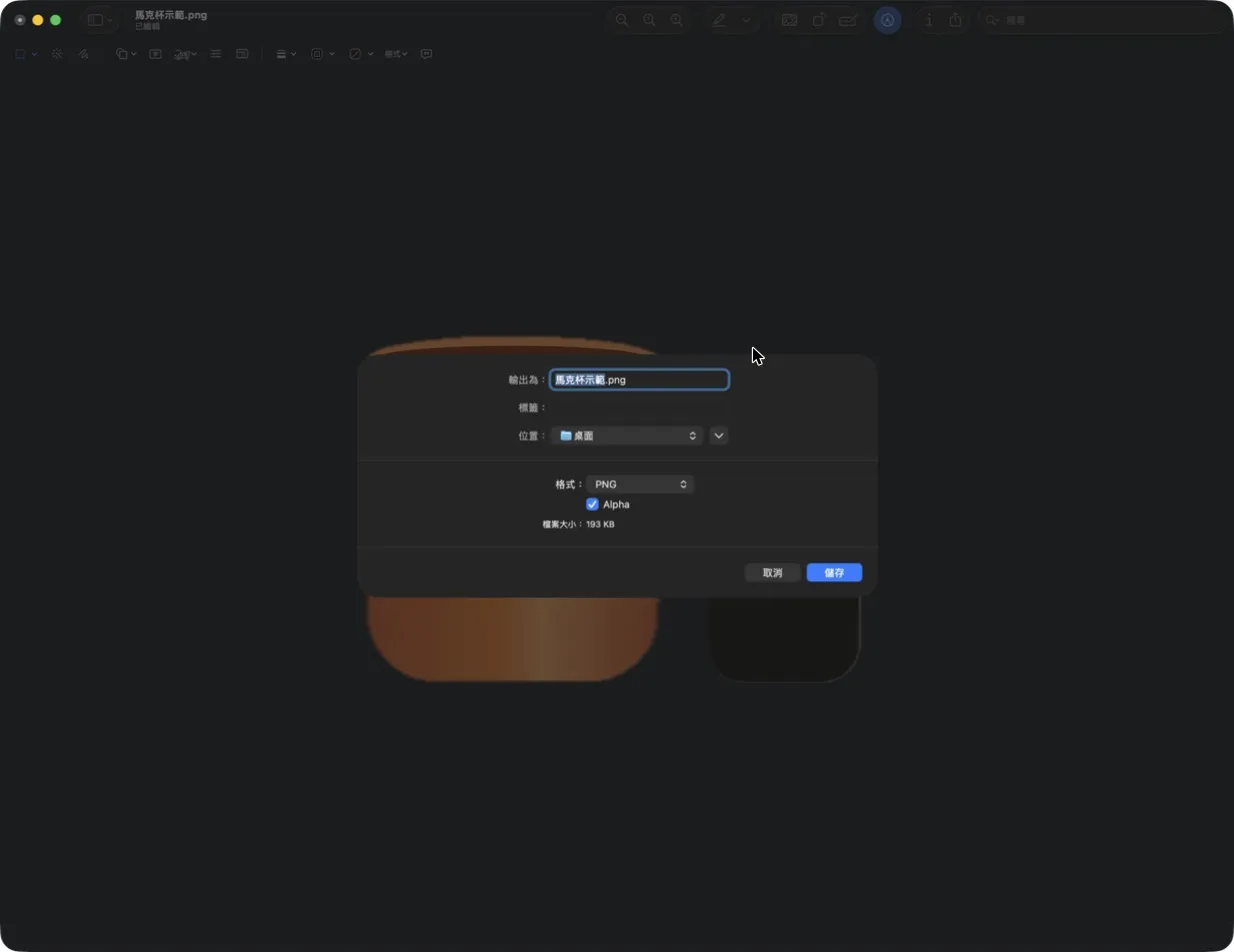Image resolution: width=1234 pixels, height=952 pixels.
Task: Click the Share icon in toolbar
Action: click(x=955, y=20)
